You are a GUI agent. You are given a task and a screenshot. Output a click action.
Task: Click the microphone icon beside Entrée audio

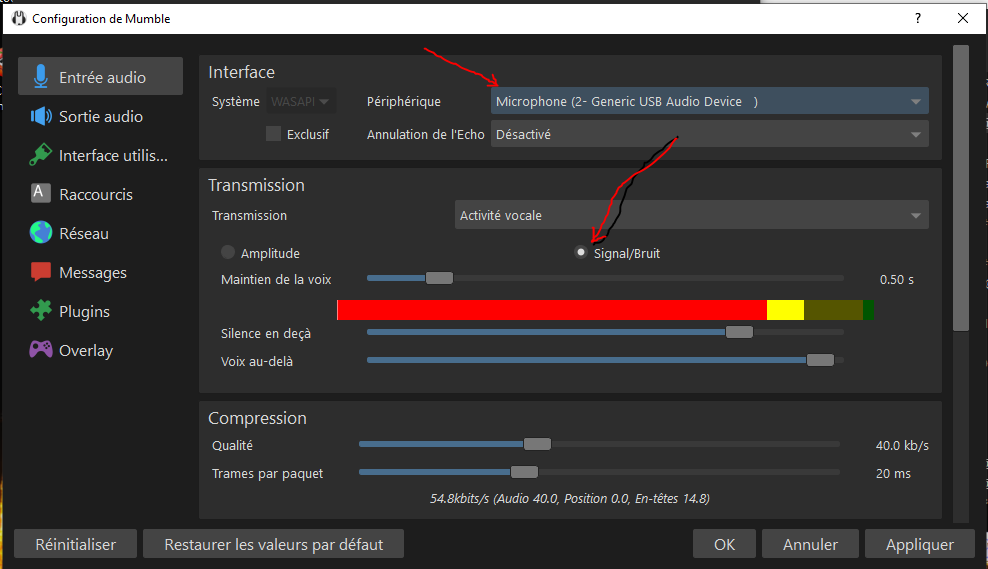pyautogui.click(x=40, y=76)
